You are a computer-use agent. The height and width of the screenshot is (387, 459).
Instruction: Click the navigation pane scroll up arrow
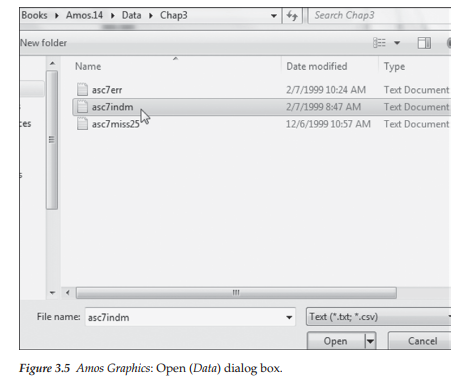click(52, 63)
